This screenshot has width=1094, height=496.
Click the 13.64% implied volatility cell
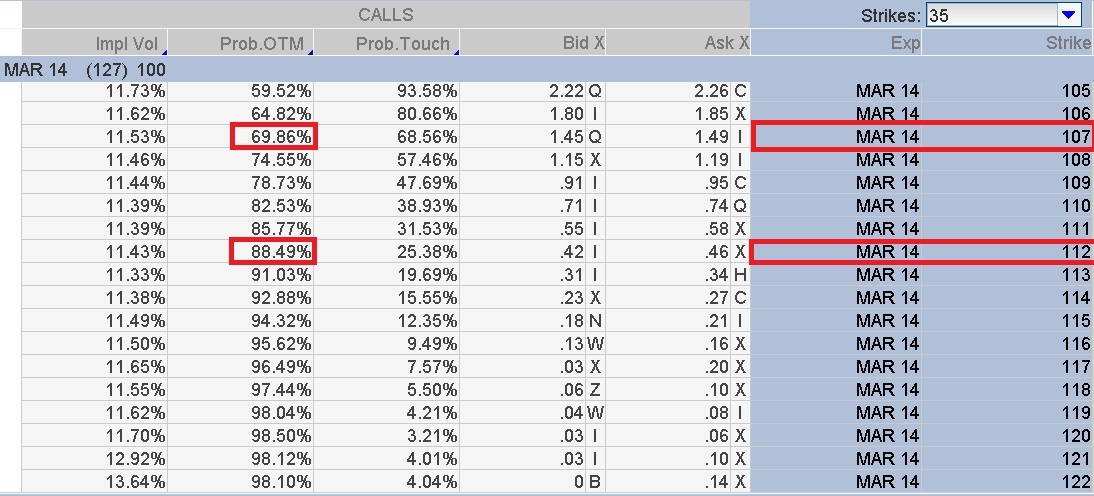click(135, 482)
